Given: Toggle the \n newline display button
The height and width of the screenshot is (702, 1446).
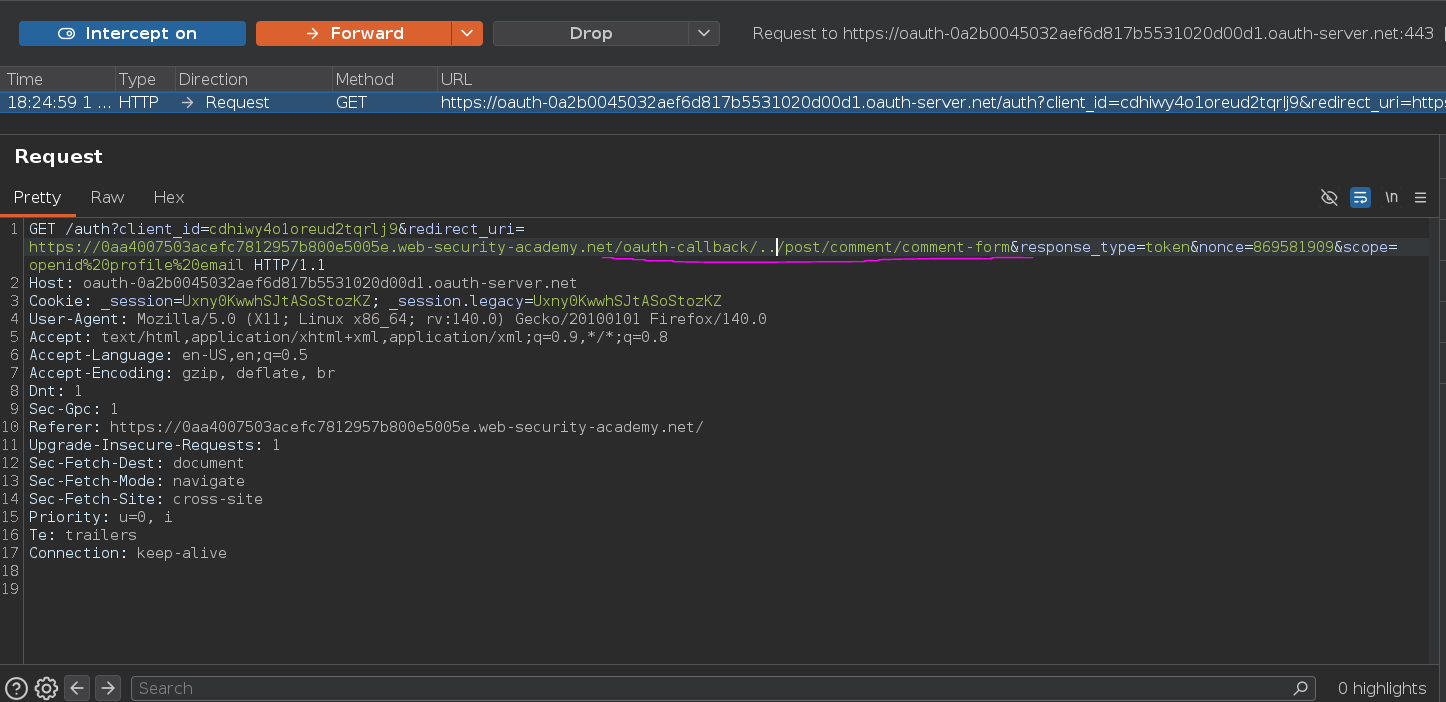Looking at the screenshot, I should 1391,198.
